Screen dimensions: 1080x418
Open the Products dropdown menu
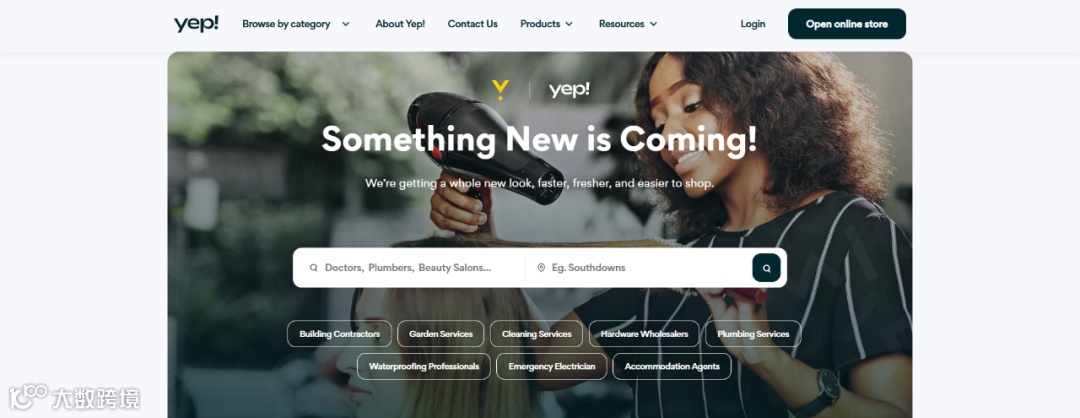[x=546, y=24]
